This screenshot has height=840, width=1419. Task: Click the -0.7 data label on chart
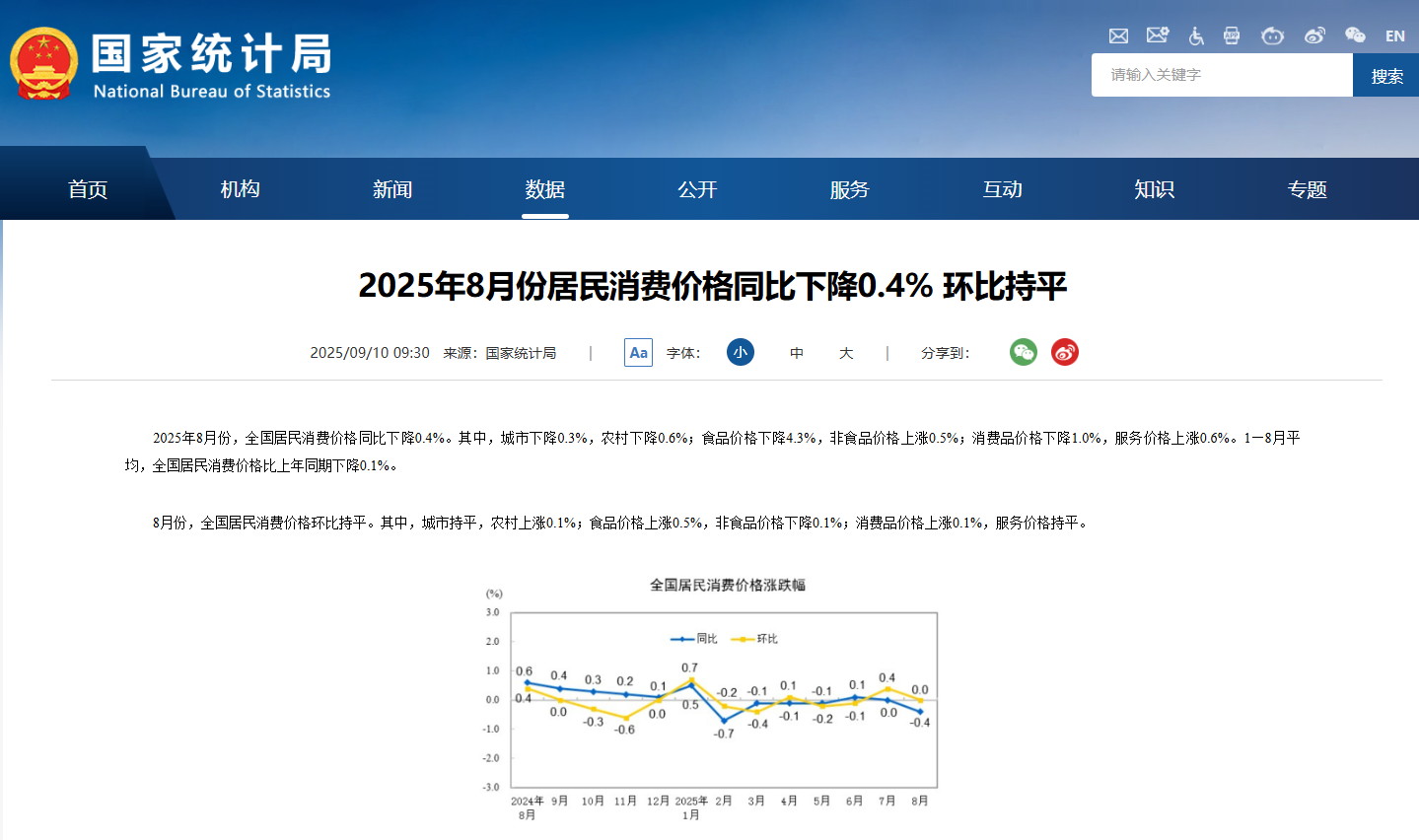click(x=724, y=734)
